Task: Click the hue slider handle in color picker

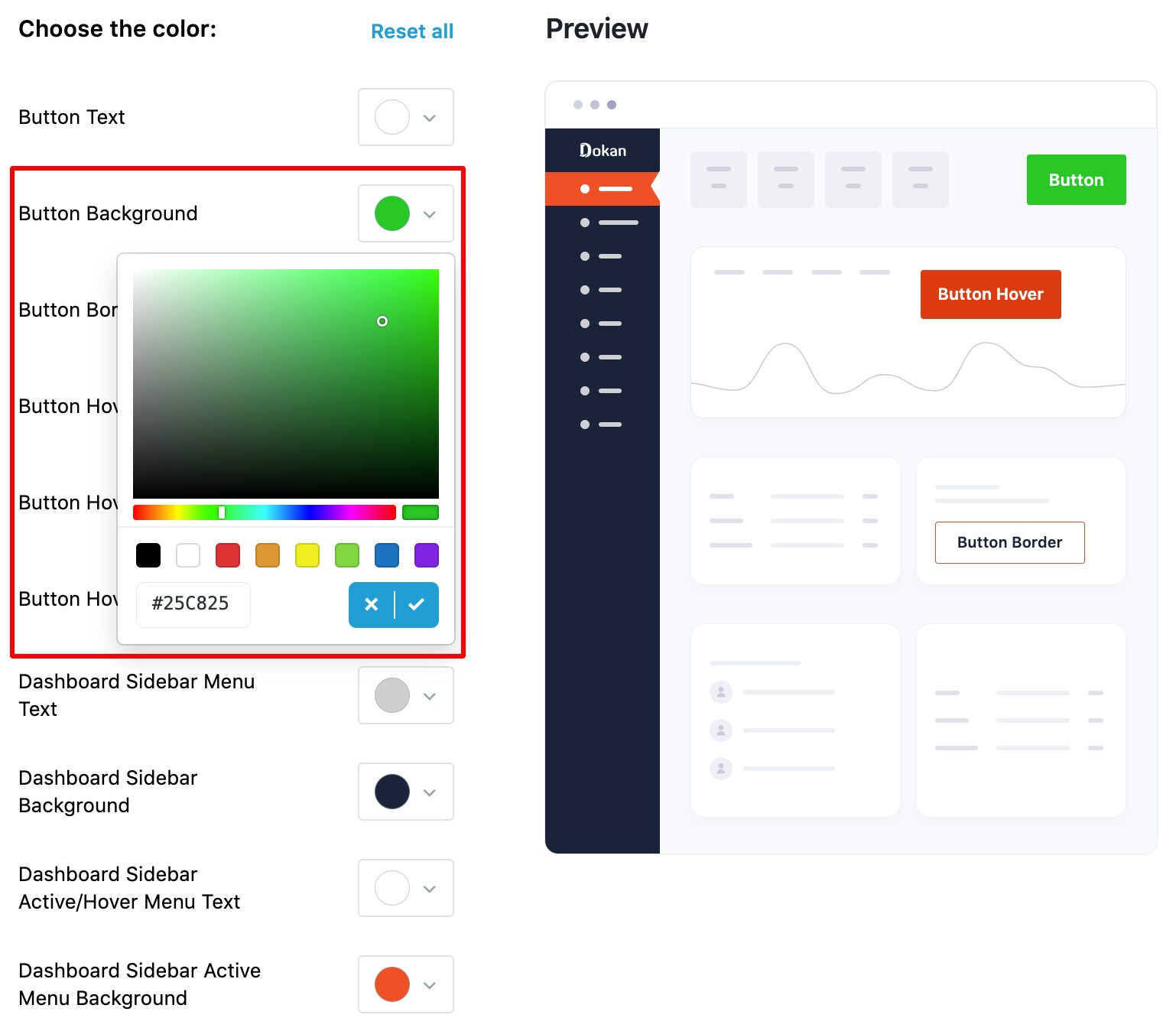Action: (x=223, y=512)
